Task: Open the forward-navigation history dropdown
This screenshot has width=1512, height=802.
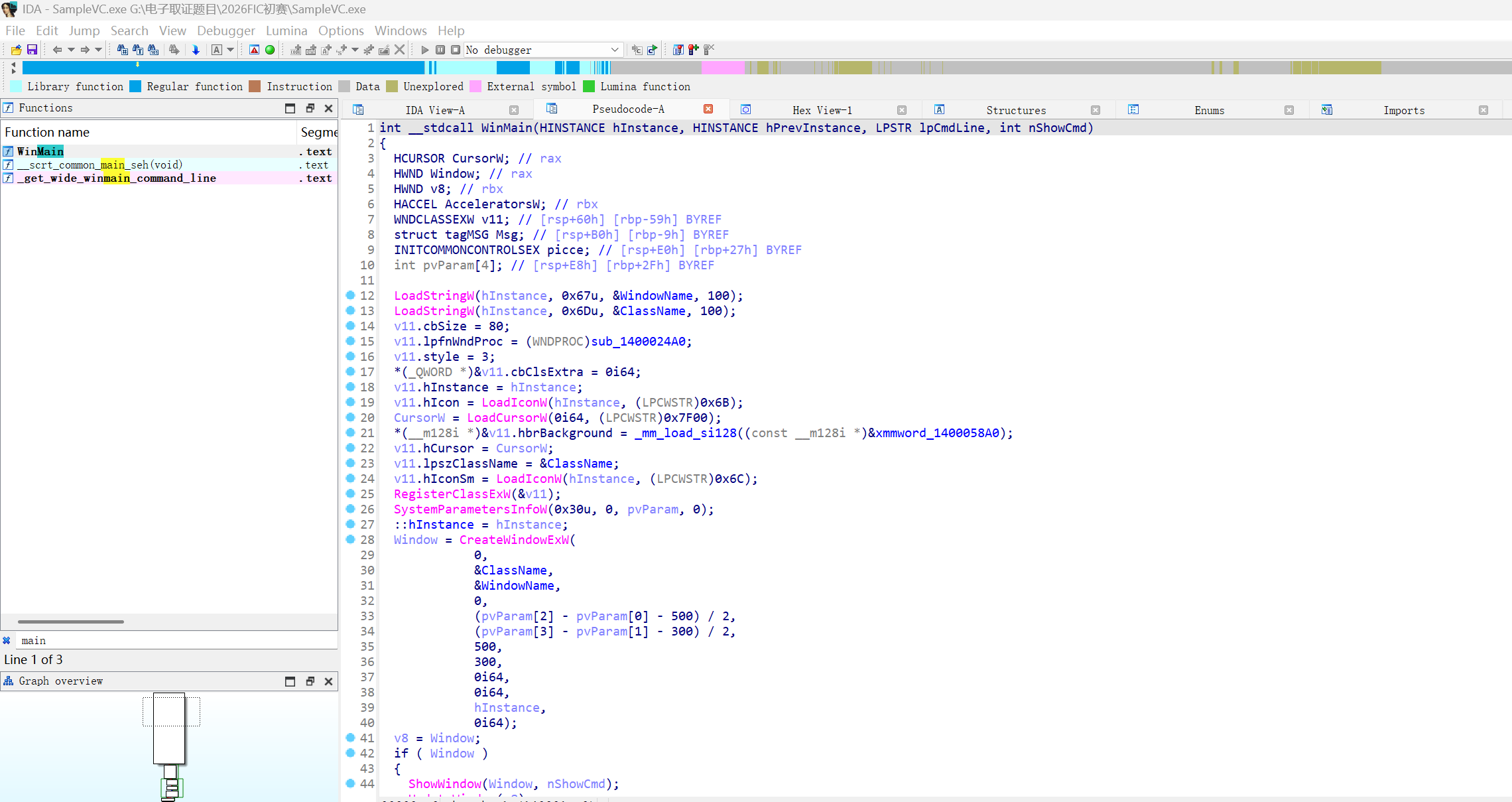Action: tap(98, 50)
